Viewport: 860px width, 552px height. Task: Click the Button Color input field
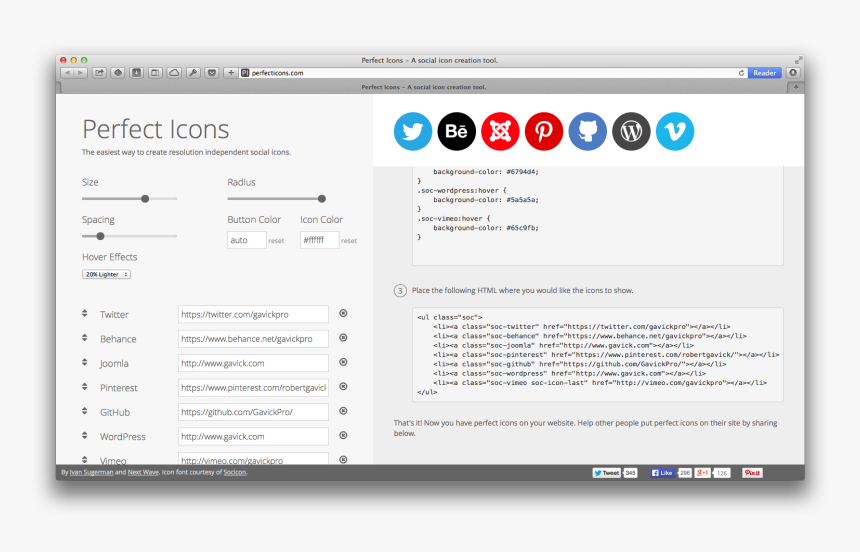point(247,240)
